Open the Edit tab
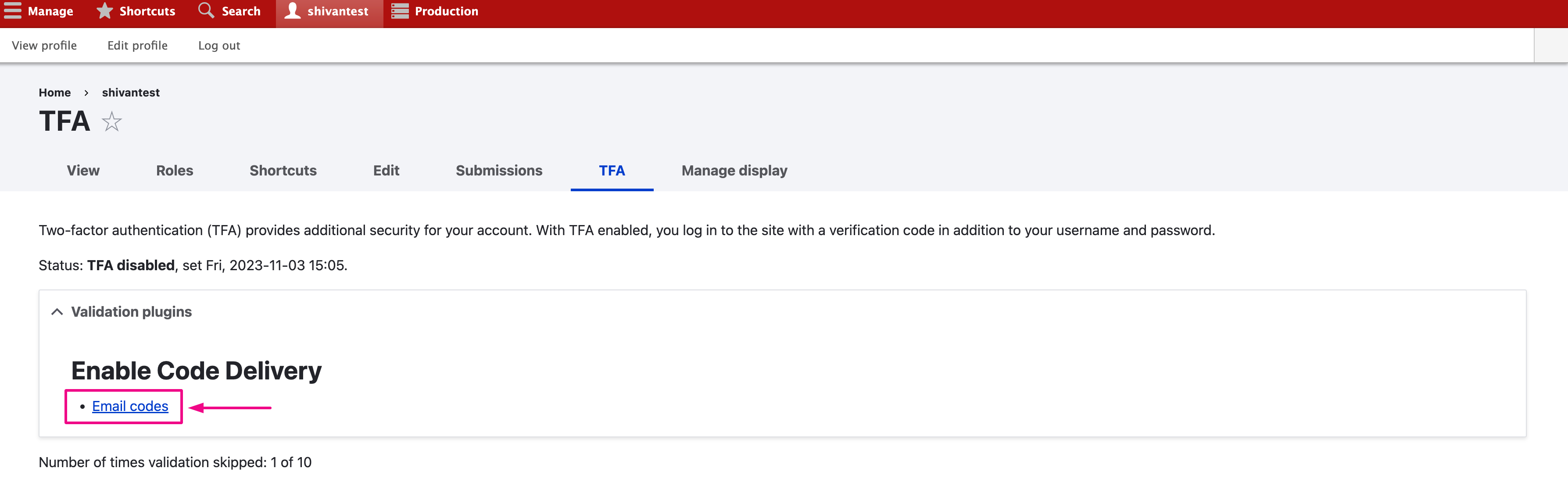1568x479 pixels. pyautogui.click(x=386, y=171)
